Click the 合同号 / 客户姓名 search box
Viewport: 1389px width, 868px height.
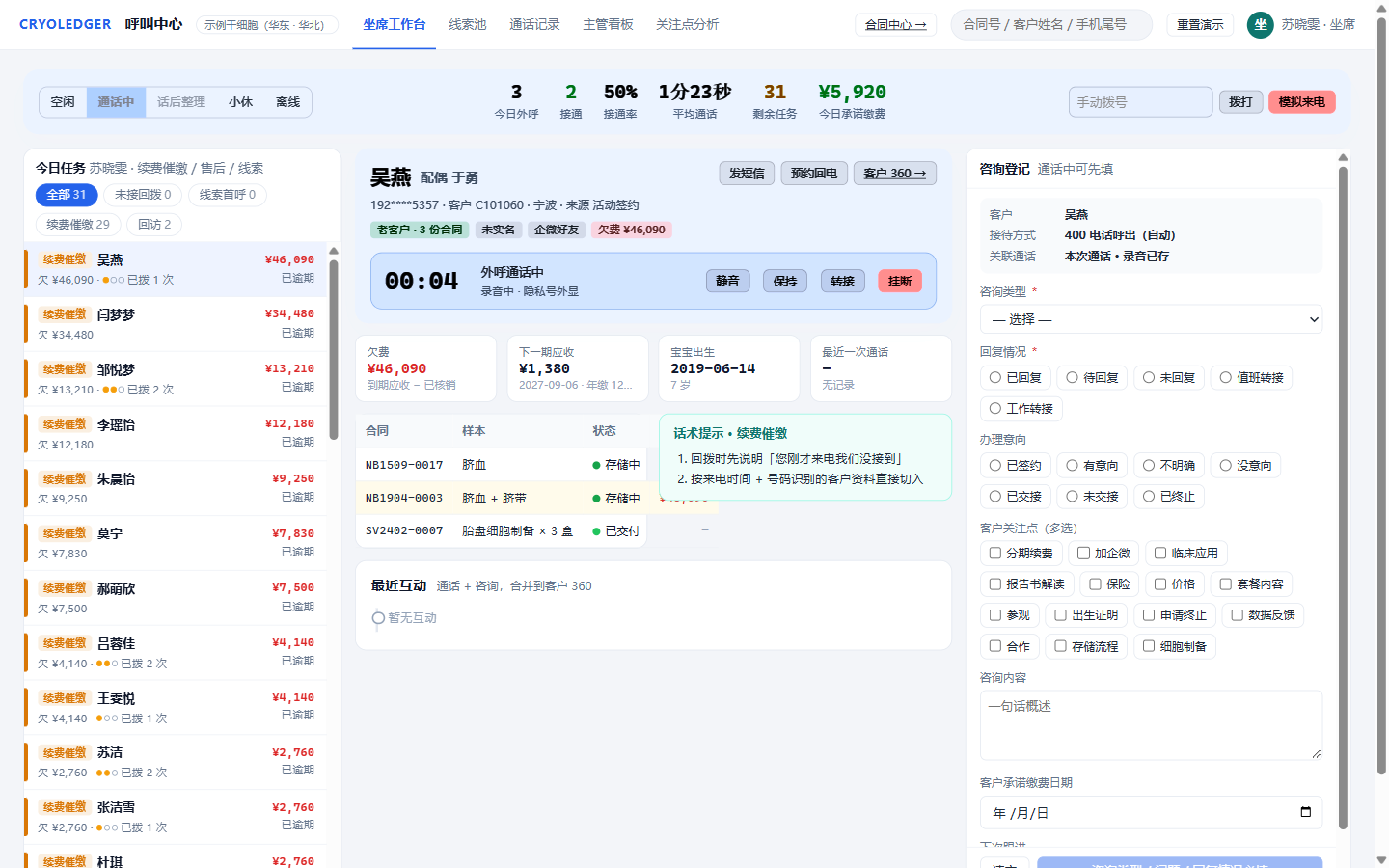click(x=1051, y=25)
